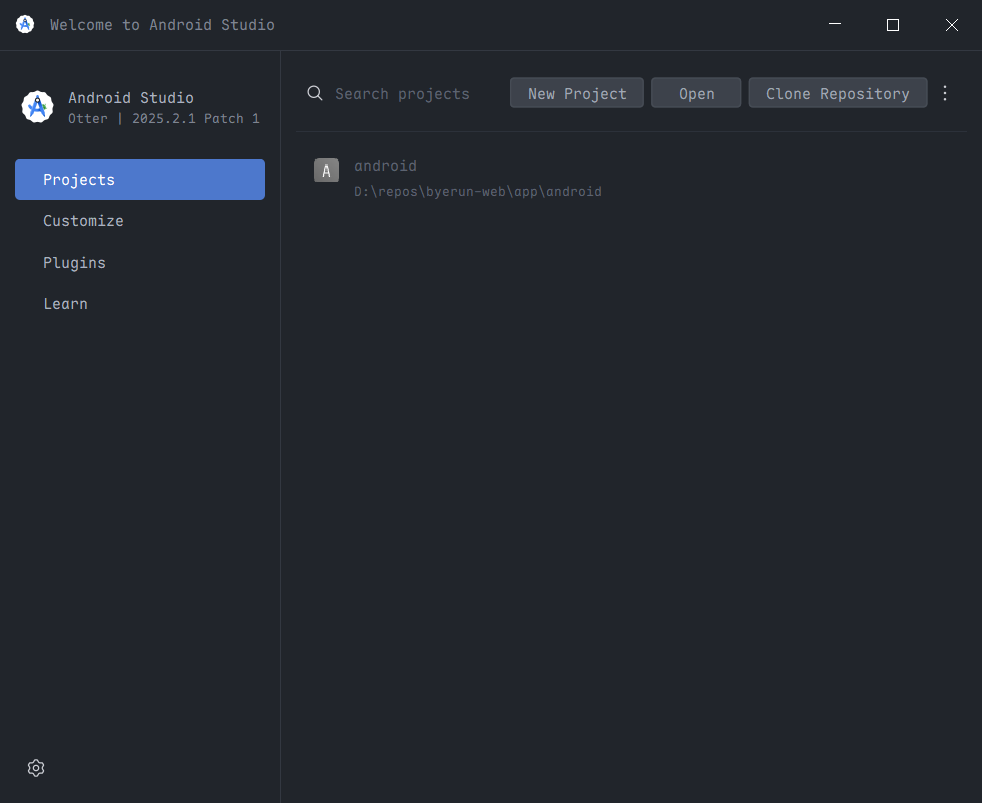Switch to the Customize tab
This screenshot has height=803, width=982.
[x=84, y=221]
